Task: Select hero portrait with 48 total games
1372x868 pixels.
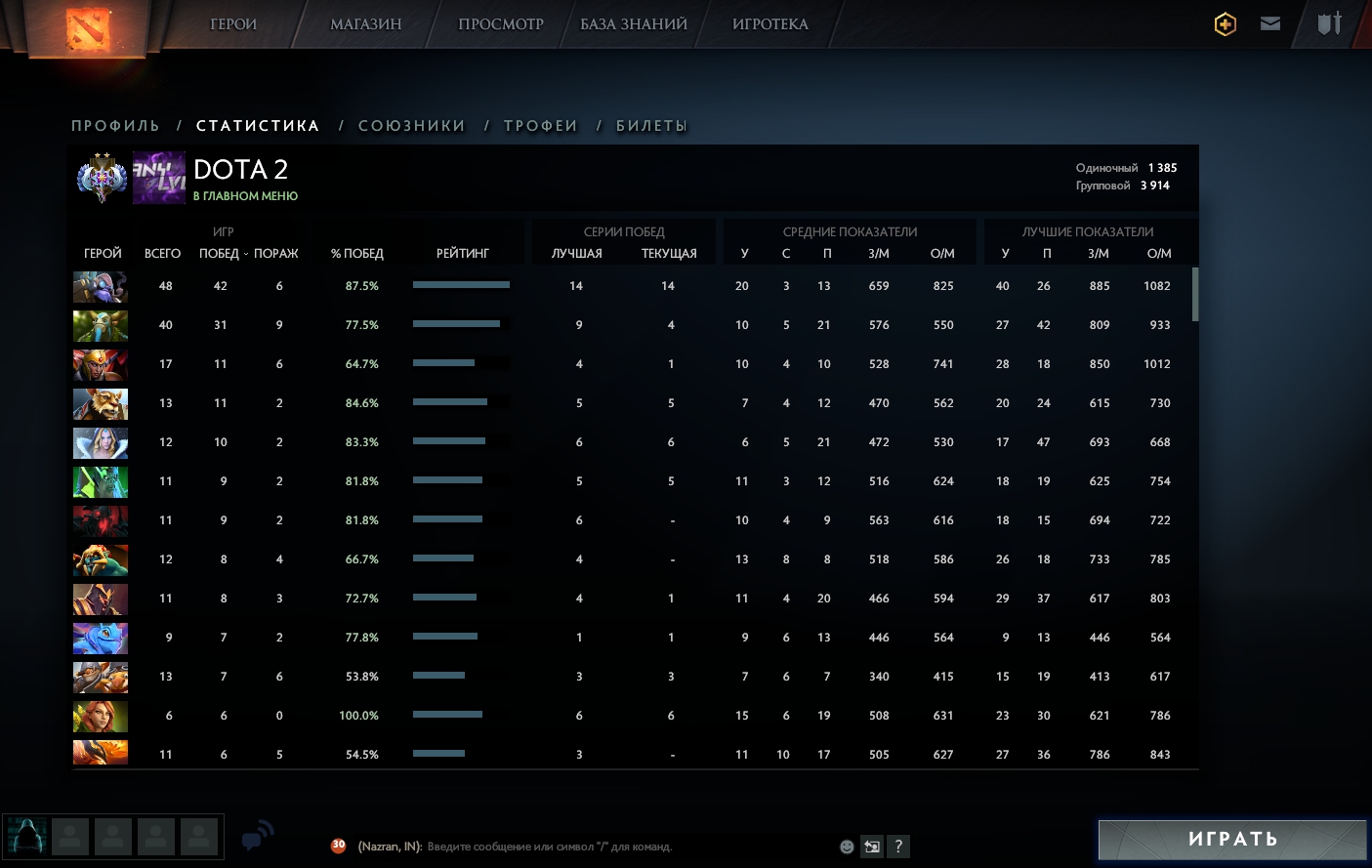Action: click(101, 287)
